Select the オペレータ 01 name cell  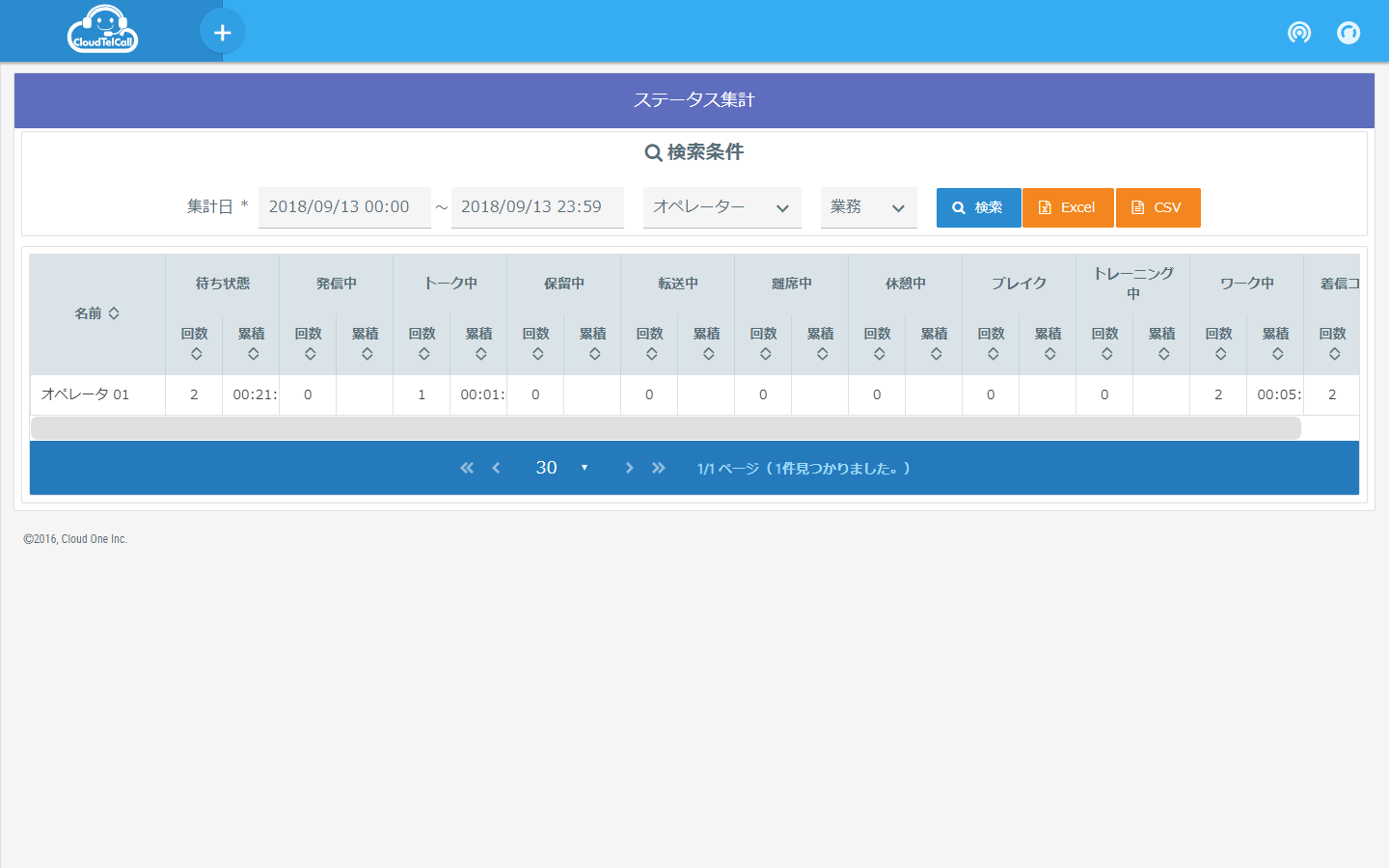click(x=97, y=394)
